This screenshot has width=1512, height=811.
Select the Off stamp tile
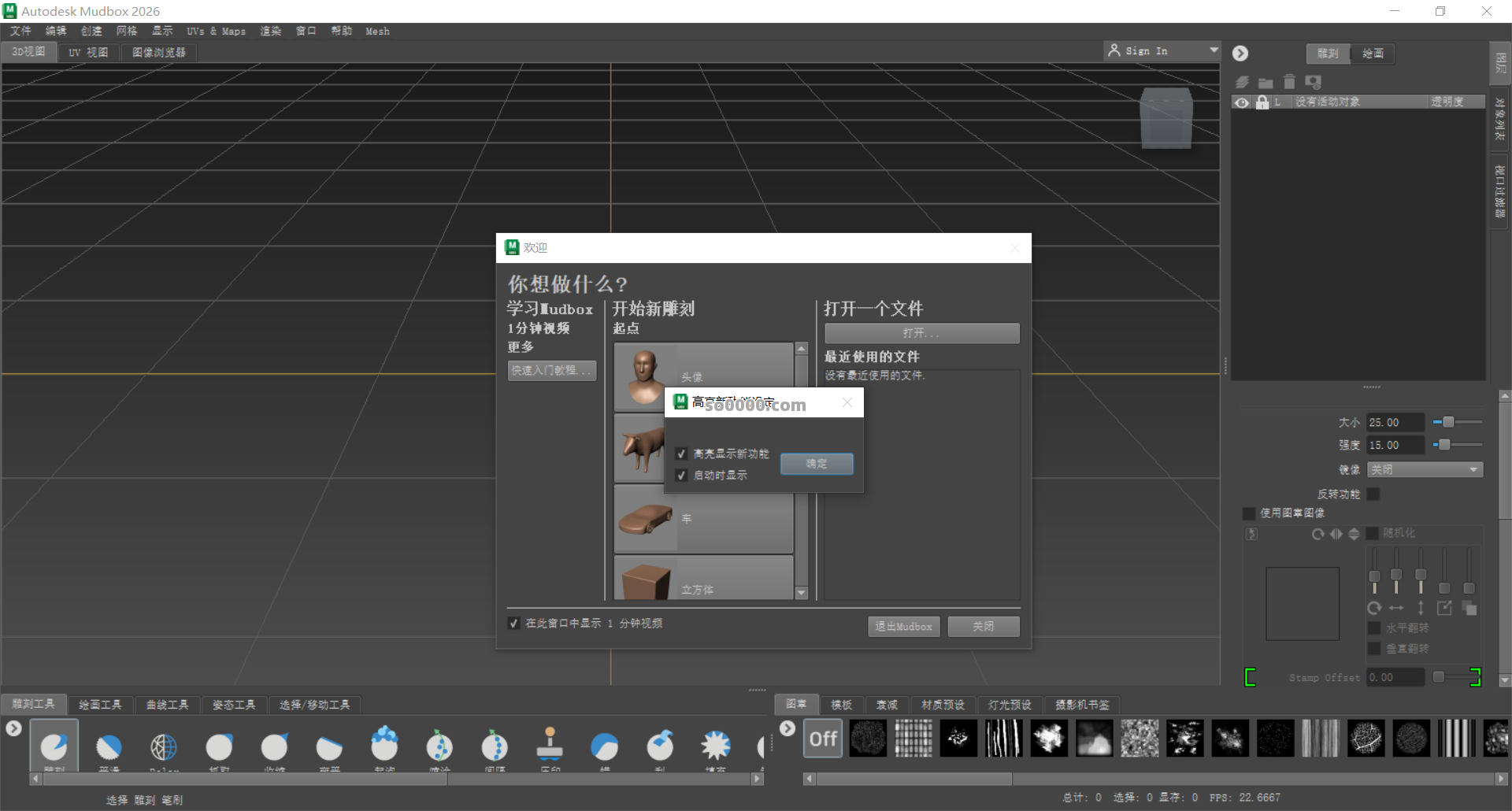[x=823, y=739]
